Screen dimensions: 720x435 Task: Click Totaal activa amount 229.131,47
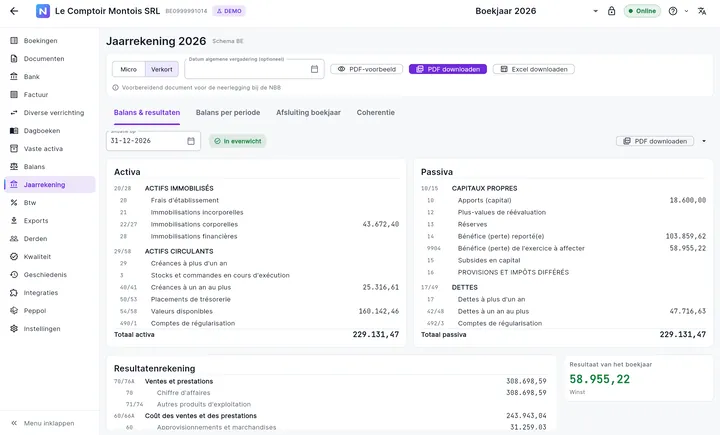376,334
